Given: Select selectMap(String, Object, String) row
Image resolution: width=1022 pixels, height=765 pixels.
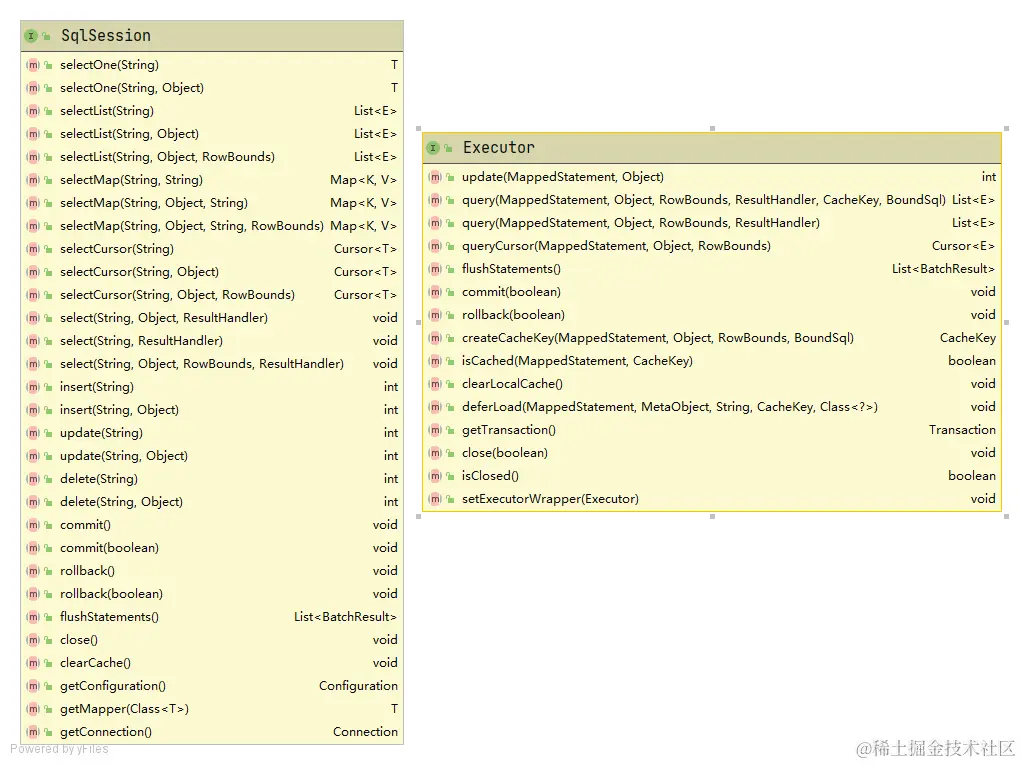Looking at the screenshot, I should tap(212, 203).
